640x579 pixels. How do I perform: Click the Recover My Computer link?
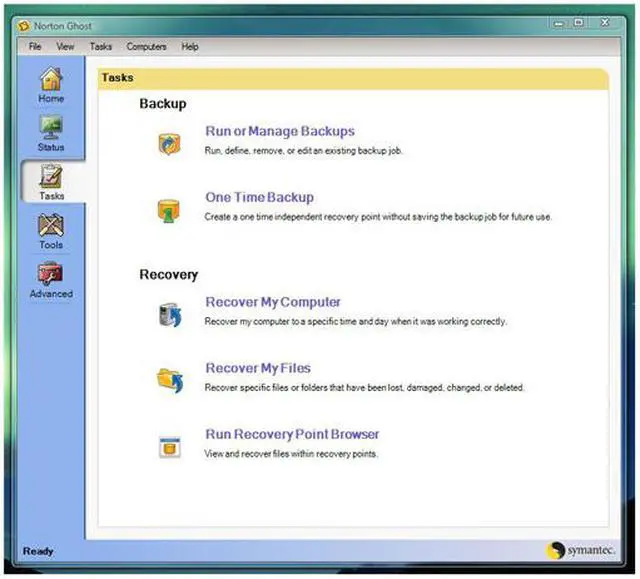tap(273, 302)
